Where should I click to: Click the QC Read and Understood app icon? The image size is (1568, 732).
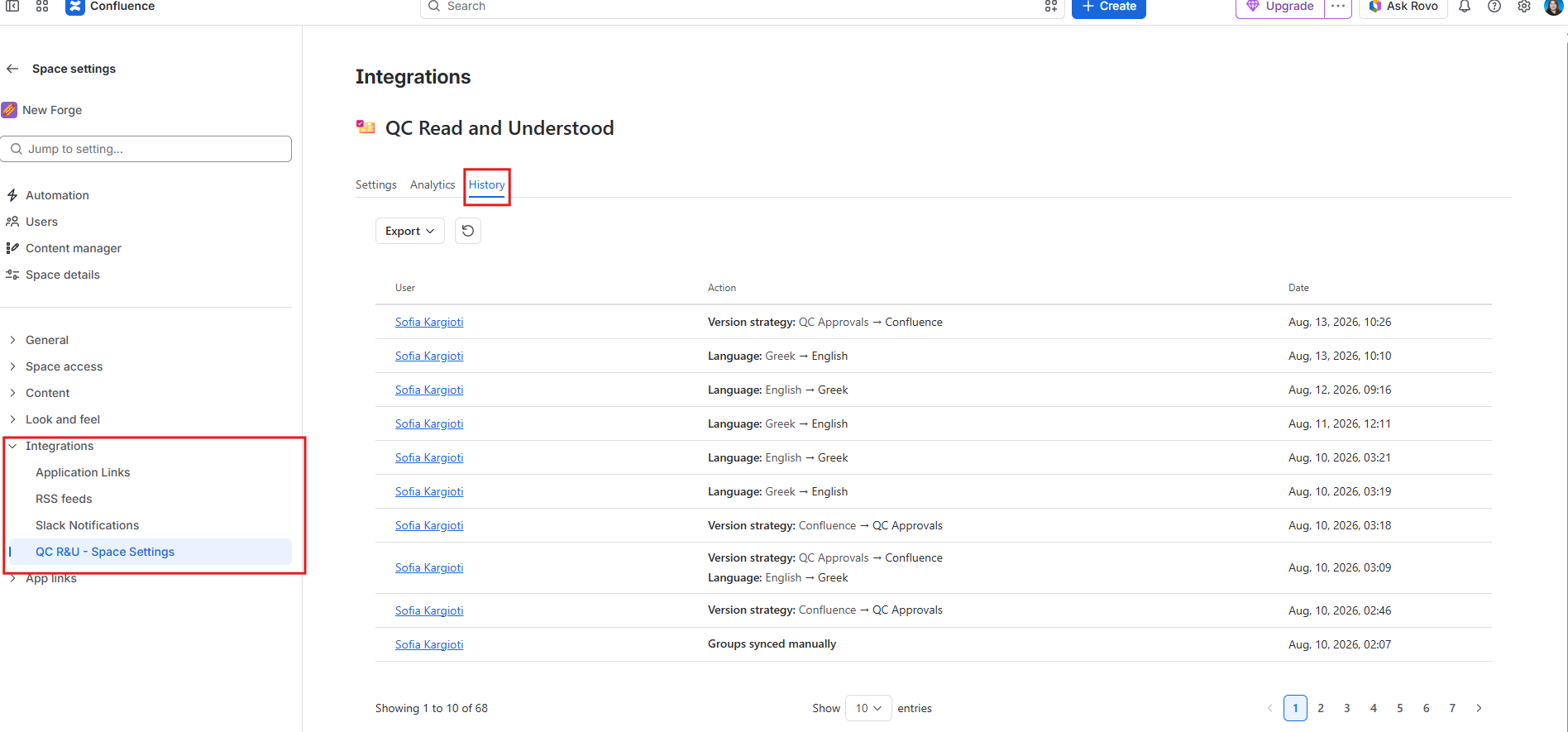[x=366, y=127]
